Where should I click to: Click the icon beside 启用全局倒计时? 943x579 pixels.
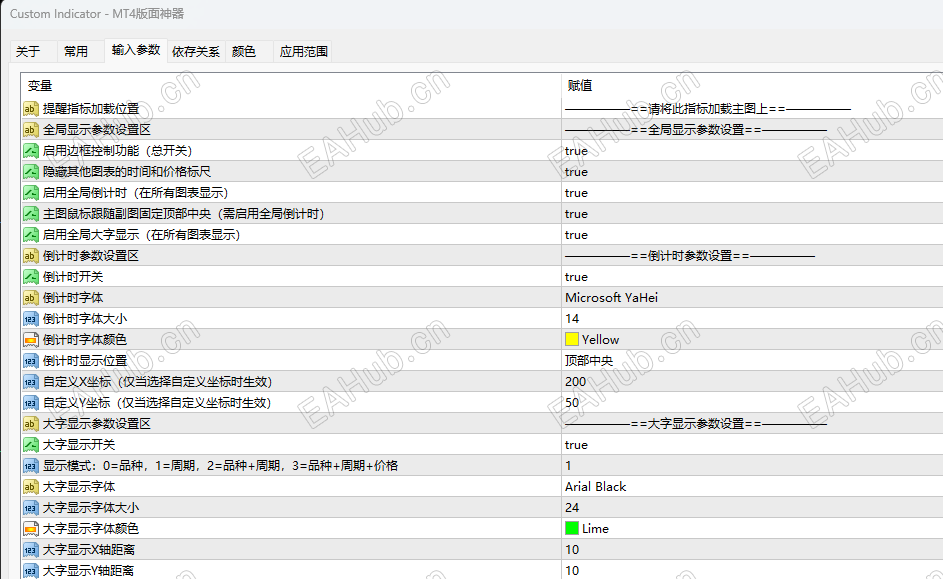pyautogui.click(x=31, y=193)
